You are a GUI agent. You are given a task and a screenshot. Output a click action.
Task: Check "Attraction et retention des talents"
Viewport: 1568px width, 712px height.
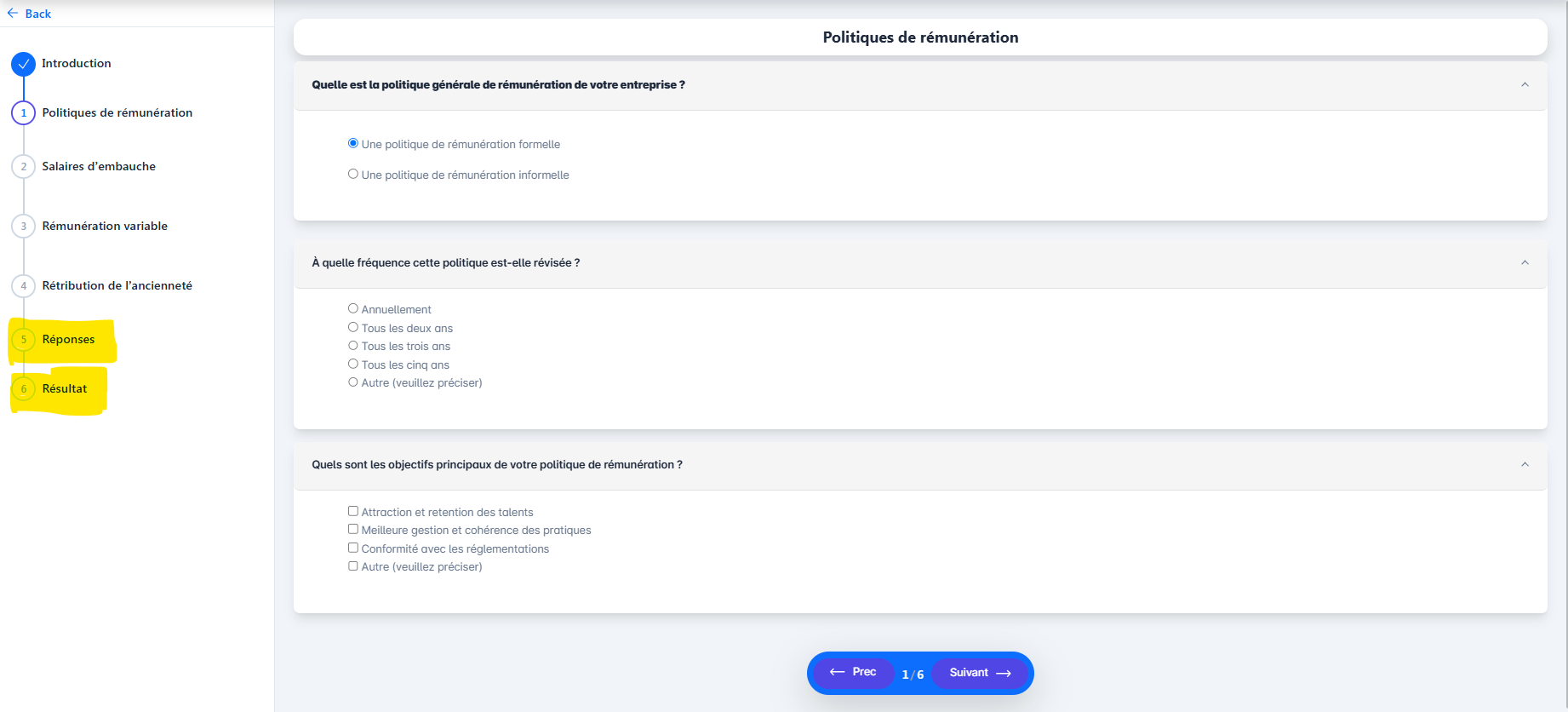(x=353, y=511)
